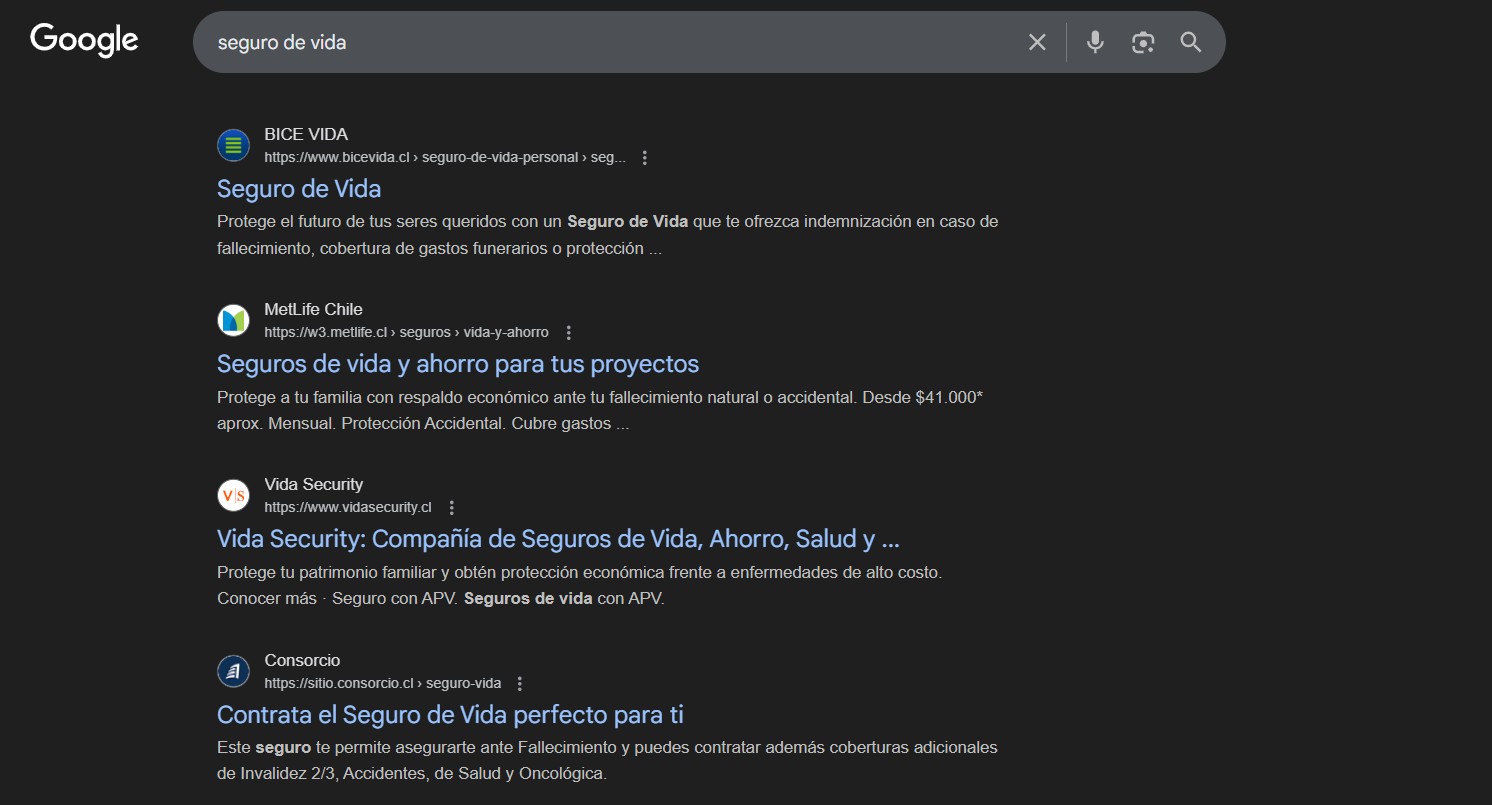Image resolution: width=1492 pixels, height=805 pixels.
Task: Click the MetLife Chile site favicon
Action: (233, 320)
